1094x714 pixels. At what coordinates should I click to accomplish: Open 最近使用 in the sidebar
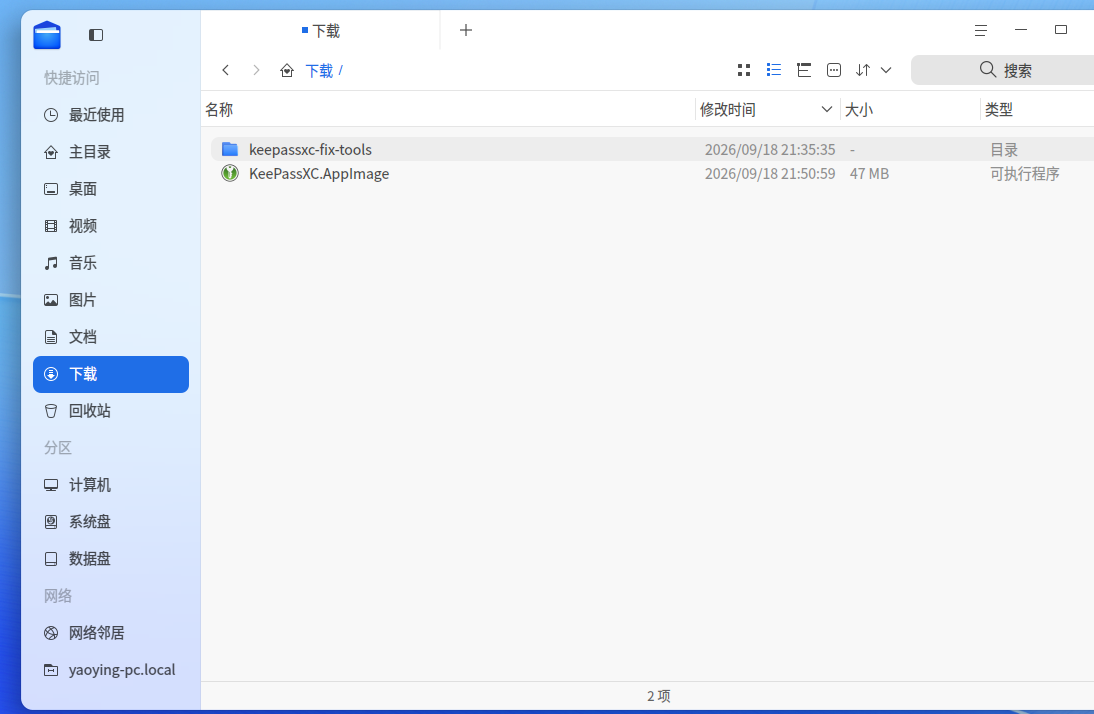pos(111,114)
